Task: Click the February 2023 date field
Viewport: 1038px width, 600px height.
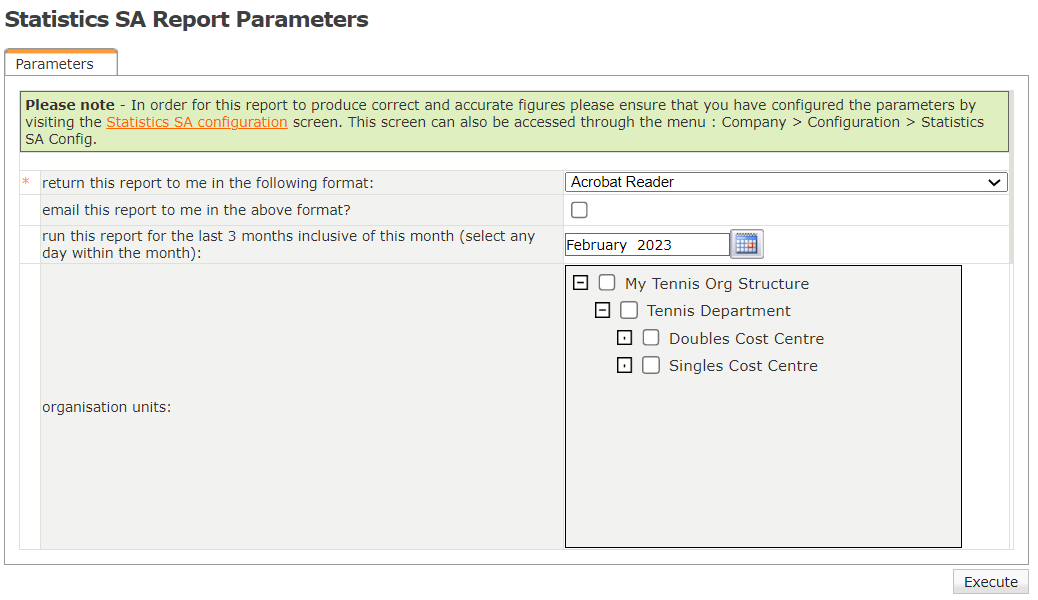Action: (x=646, y=244)
